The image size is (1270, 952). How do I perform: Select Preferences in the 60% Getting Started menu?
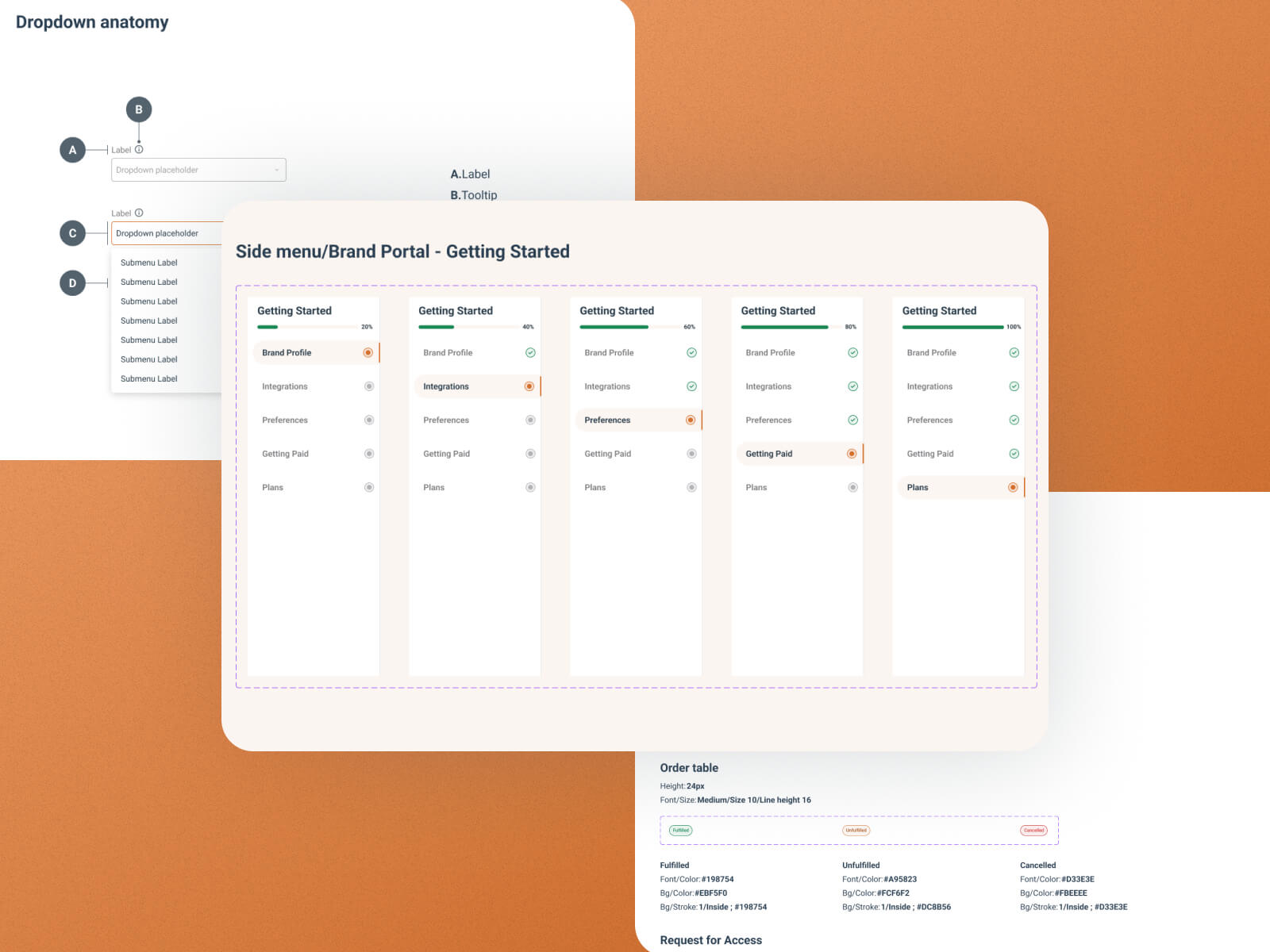click(x=607, y=420)
